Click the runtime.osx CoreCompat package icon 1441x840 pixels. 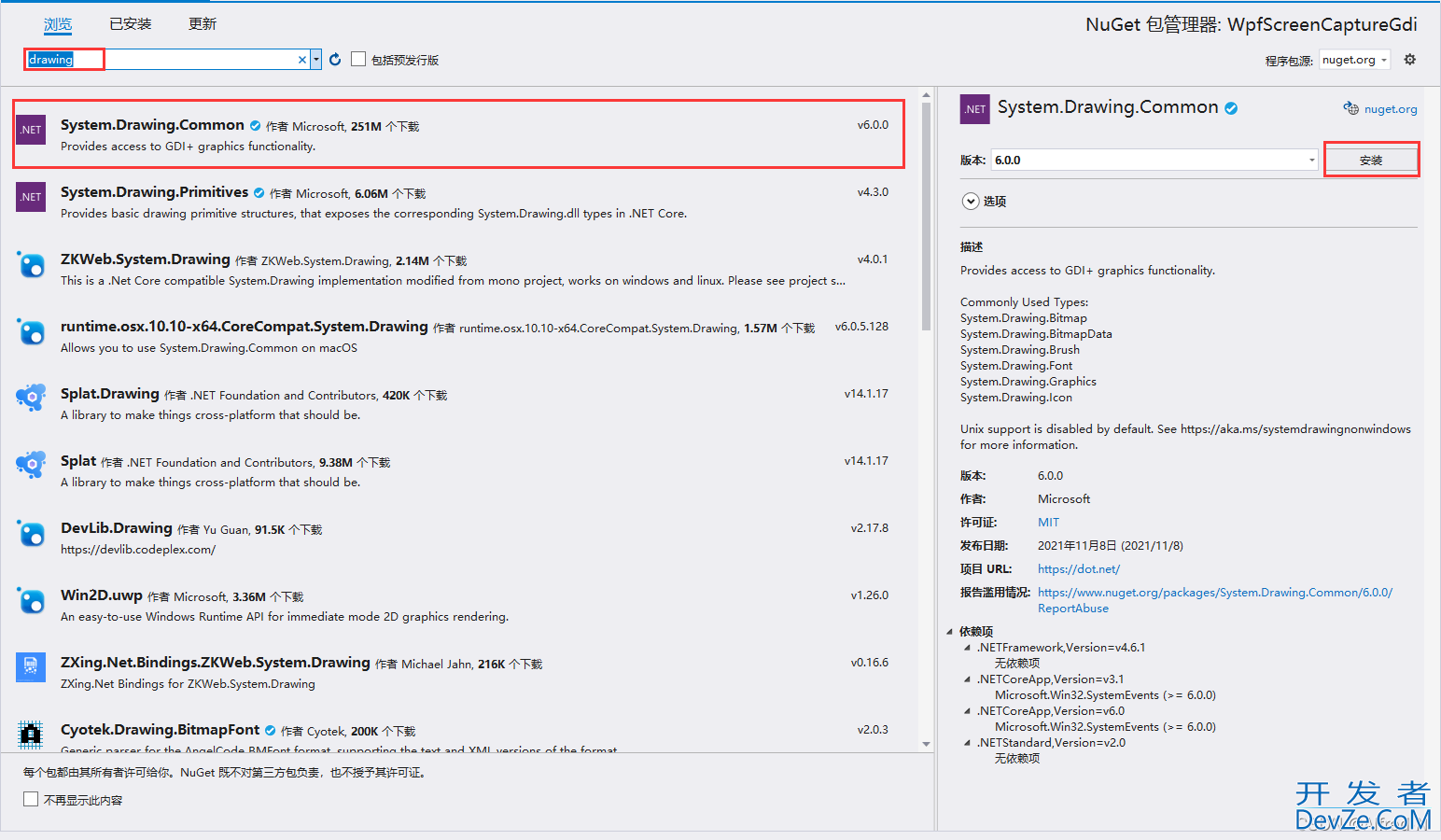[31, 332]
